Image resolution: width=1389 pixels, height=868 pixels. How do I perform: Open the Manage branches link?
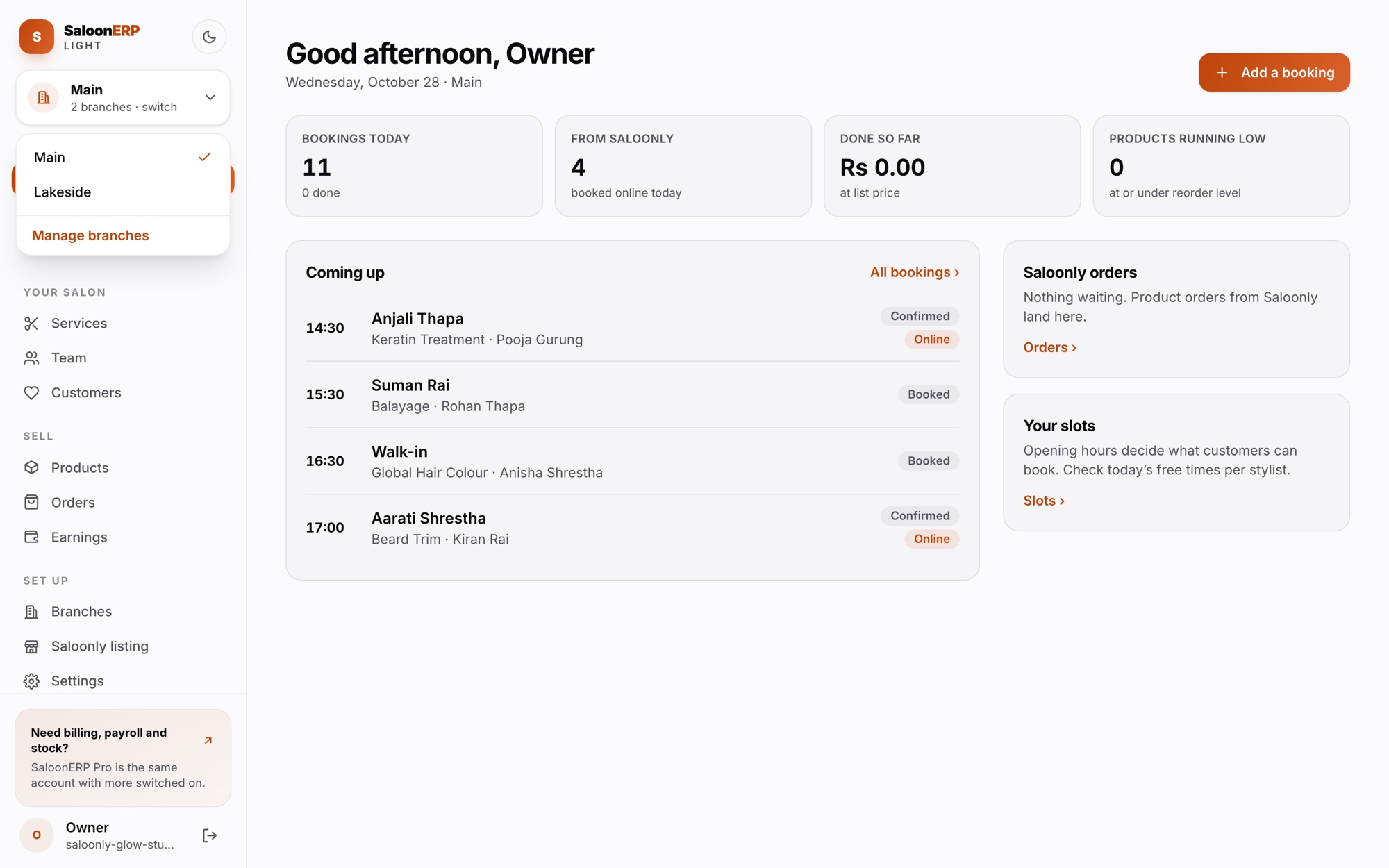pos(90,235)
